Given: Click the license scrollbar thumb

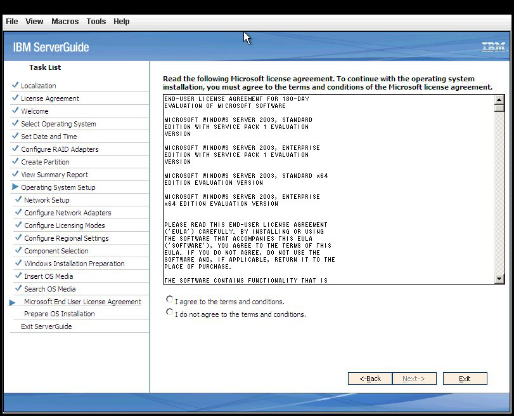Looking at the screenshot, I should tap(499, 108).
